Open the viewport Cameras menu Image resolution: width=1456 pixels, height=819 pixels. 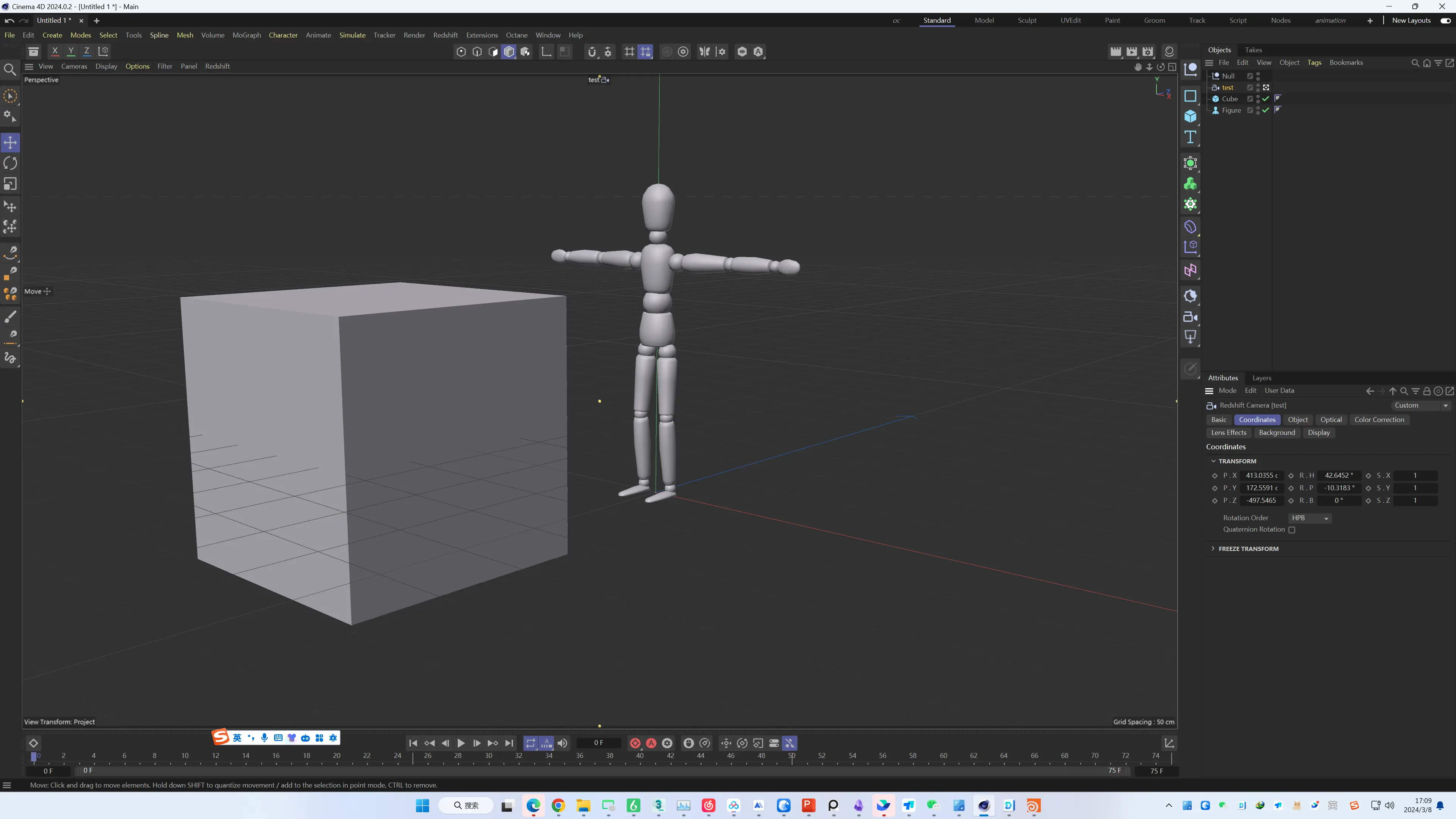(x=74, y=66)
